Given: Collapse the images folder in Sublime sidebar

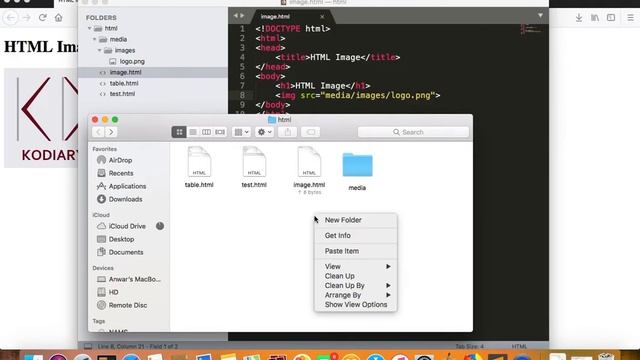Looking at the screenshot, I should [x=99, y=50].
